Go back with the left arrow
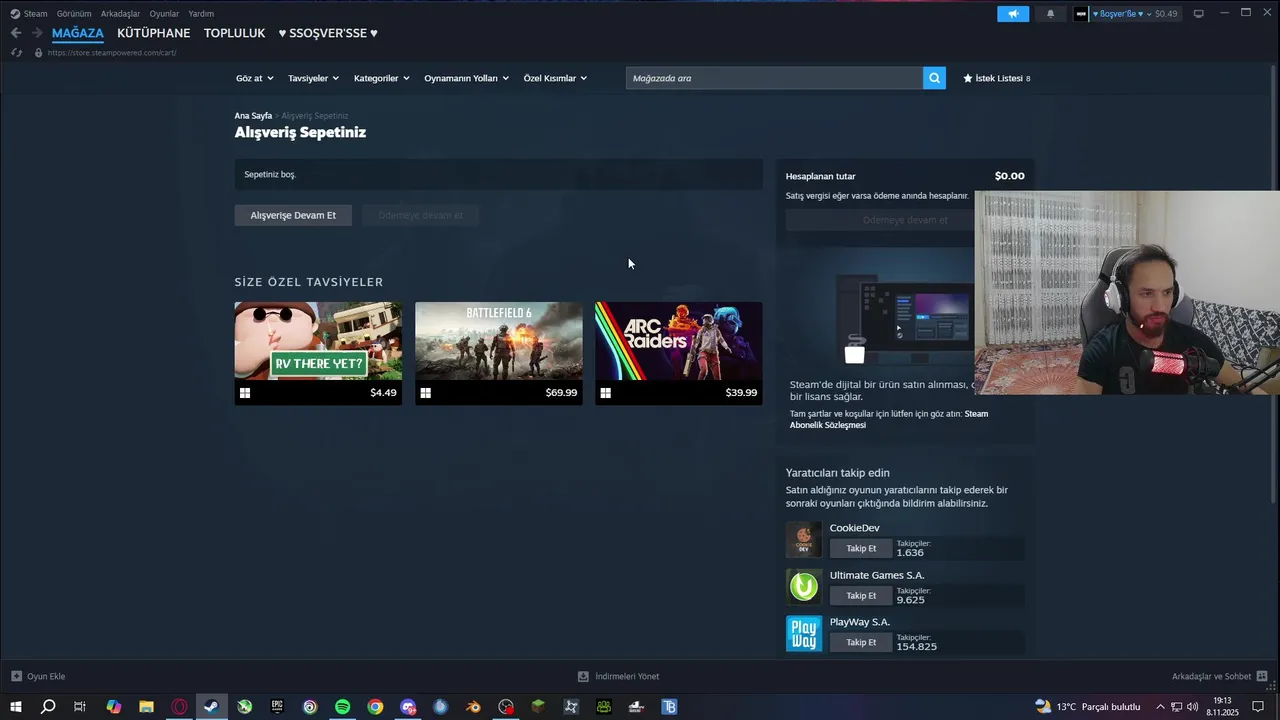The width and height of the screenshot is (1280, 720). (15, 33)
